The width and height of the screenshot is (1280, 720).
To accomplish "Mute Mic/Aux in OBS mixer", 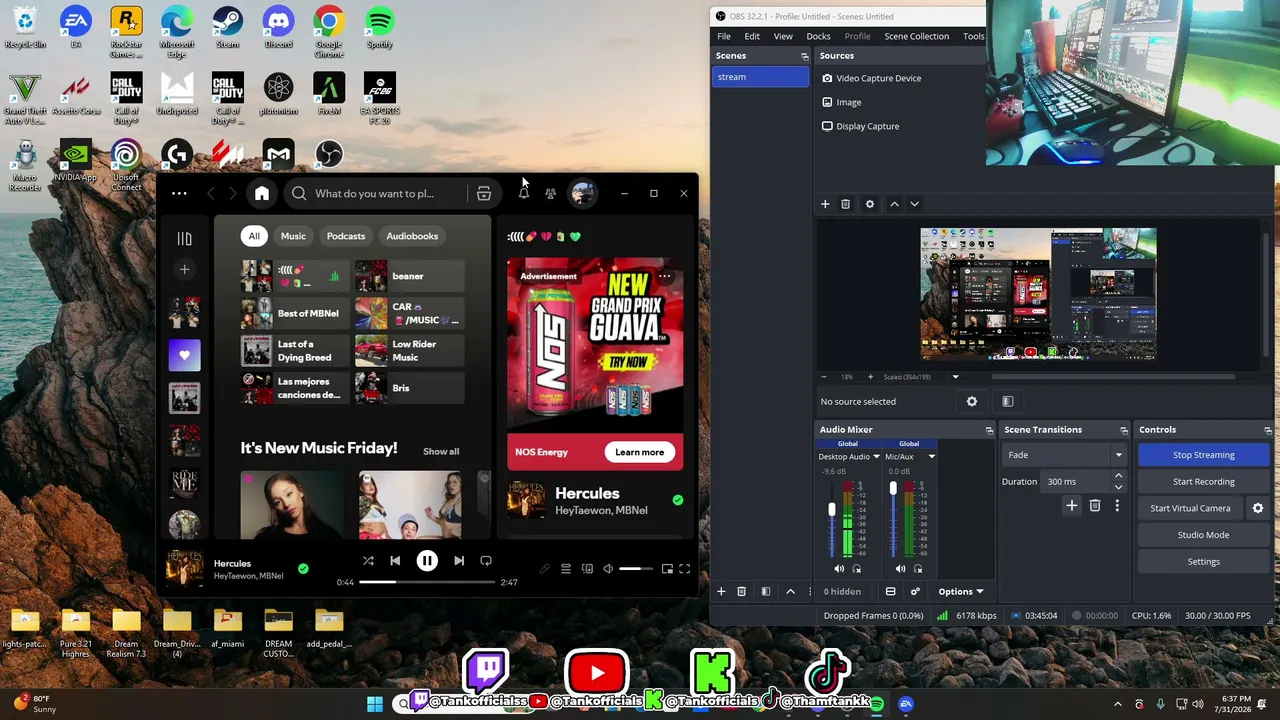I will point(900,569).
